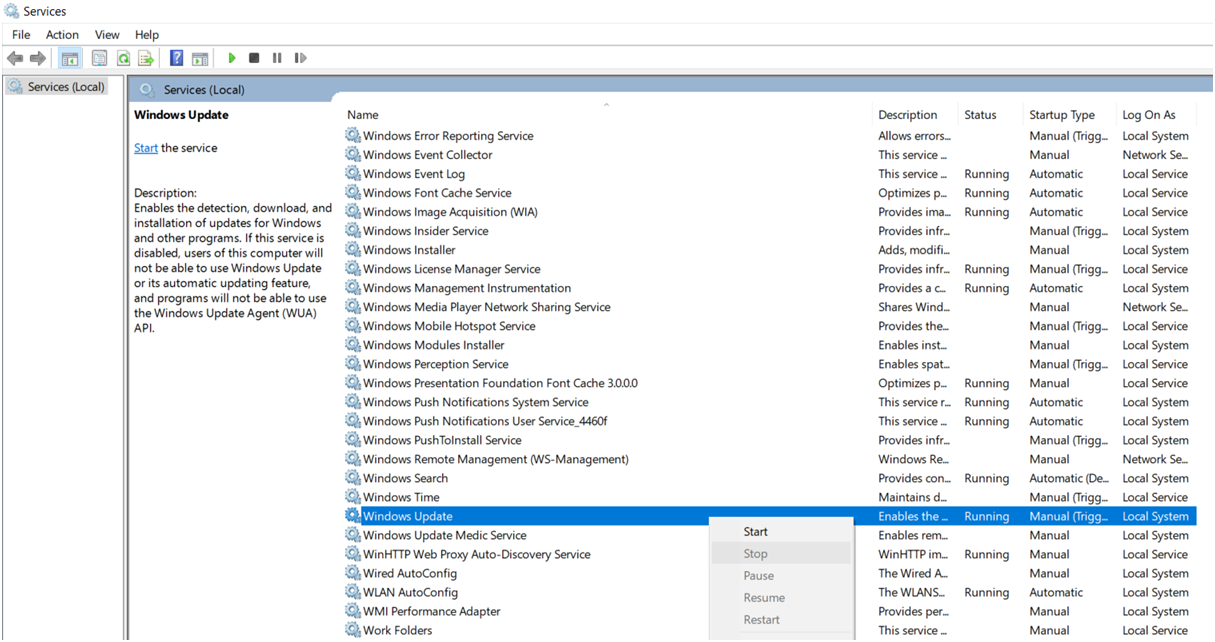Choose Restart in the context menu

click(x=781, y=620)
